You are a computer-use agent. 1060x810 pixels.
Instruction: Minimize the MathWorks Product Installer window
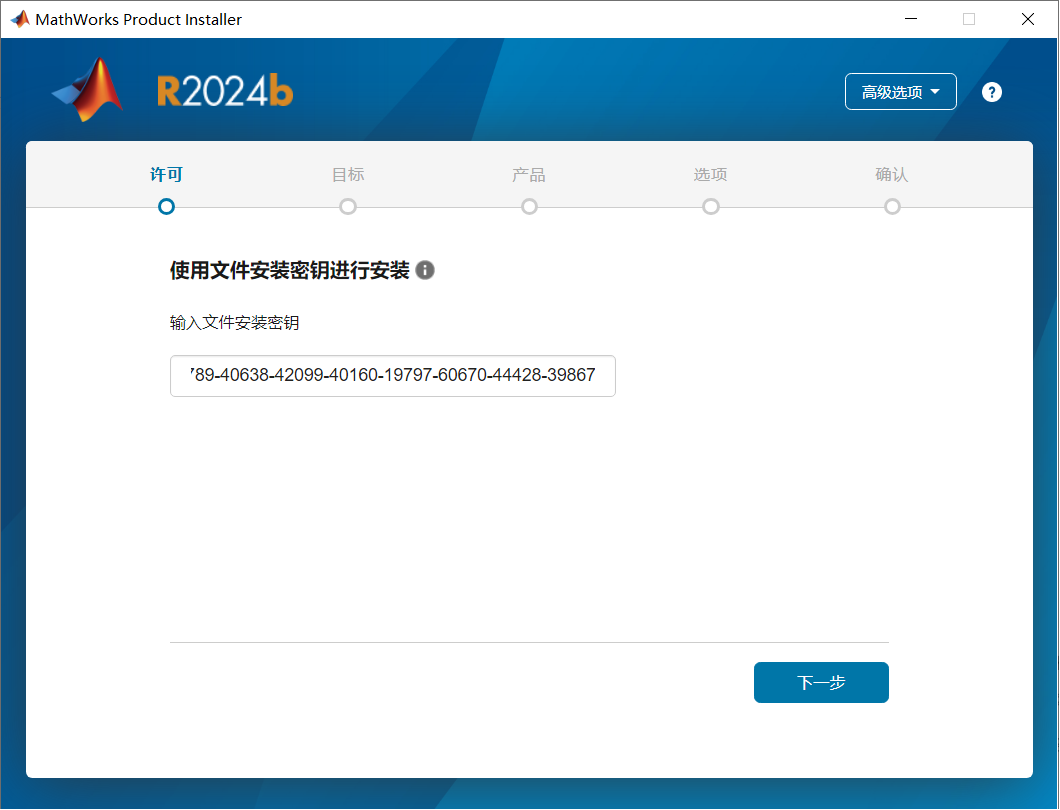[911, 19]
